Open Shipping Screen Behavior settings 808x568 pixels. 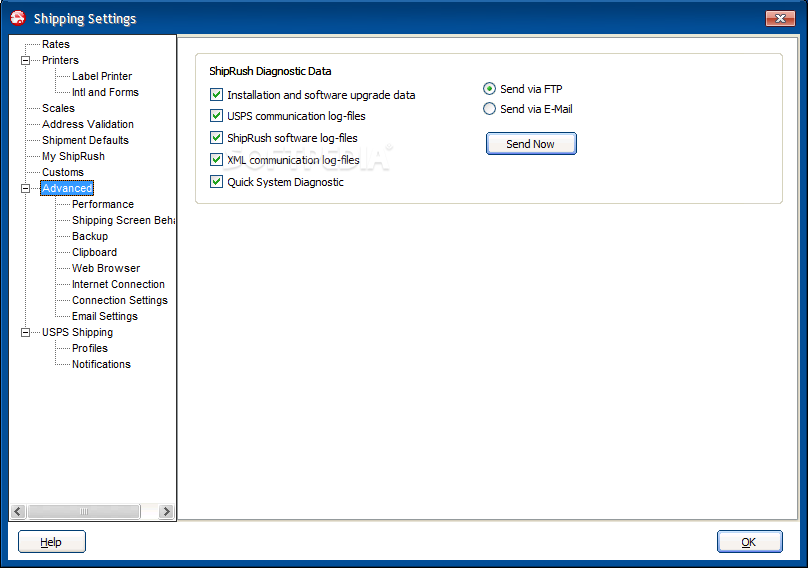point(123,220)
